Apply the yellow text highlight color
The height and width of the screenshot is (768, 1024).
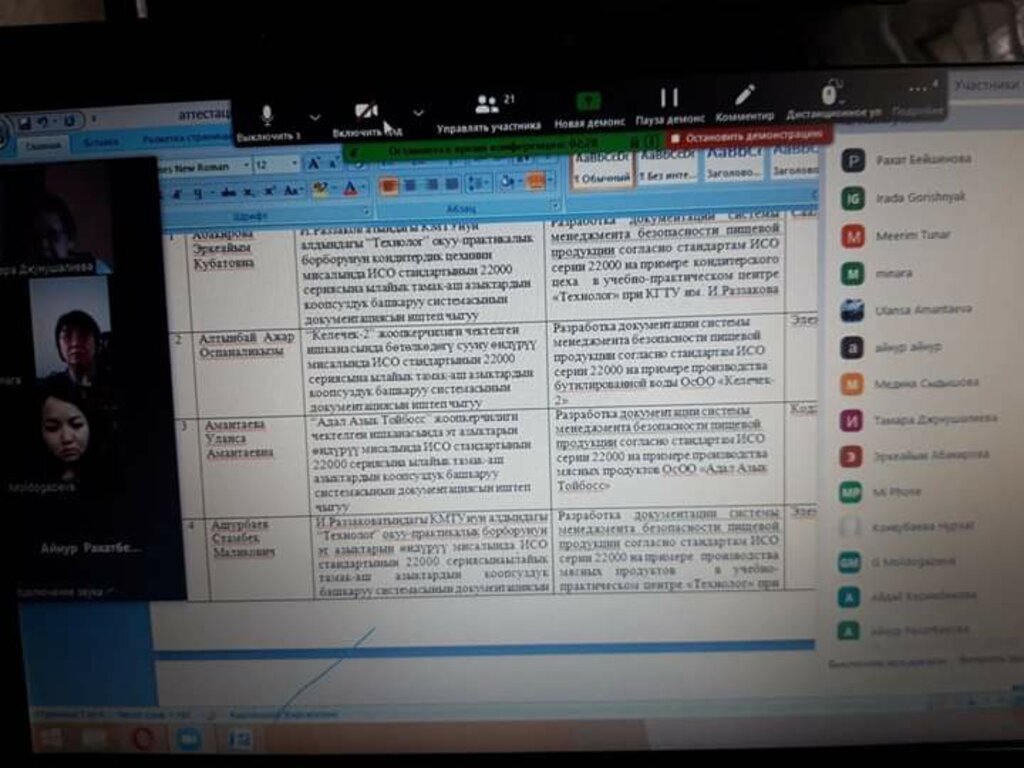click(320, 189)
